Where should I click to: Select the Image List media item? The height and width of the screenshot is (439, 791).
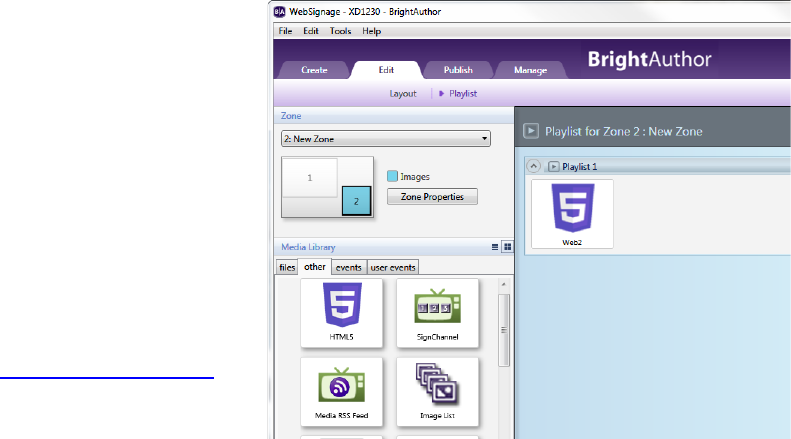tap(437, 392)
